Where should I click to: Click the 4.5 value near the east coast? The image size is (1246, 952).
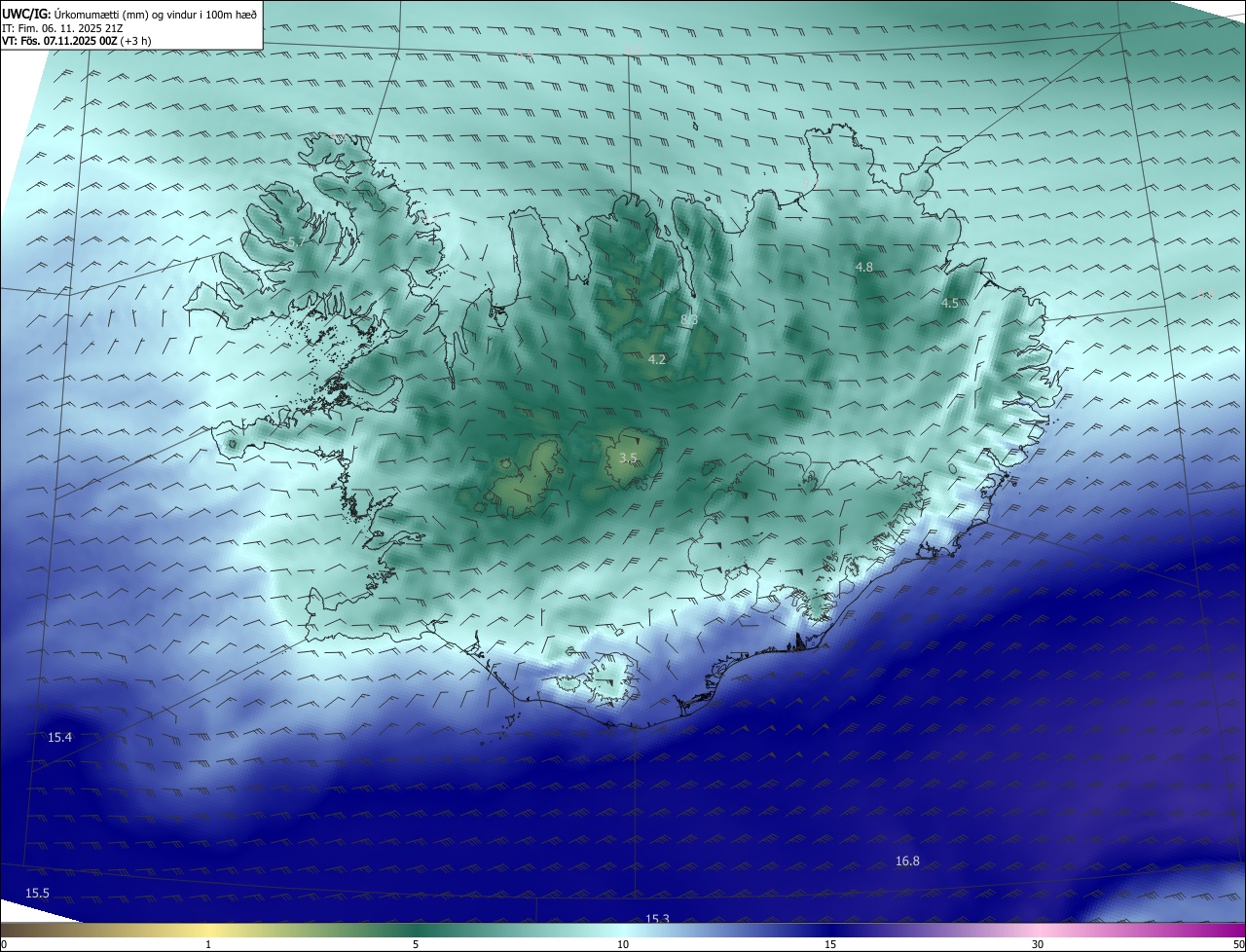[x=949, y=304]
